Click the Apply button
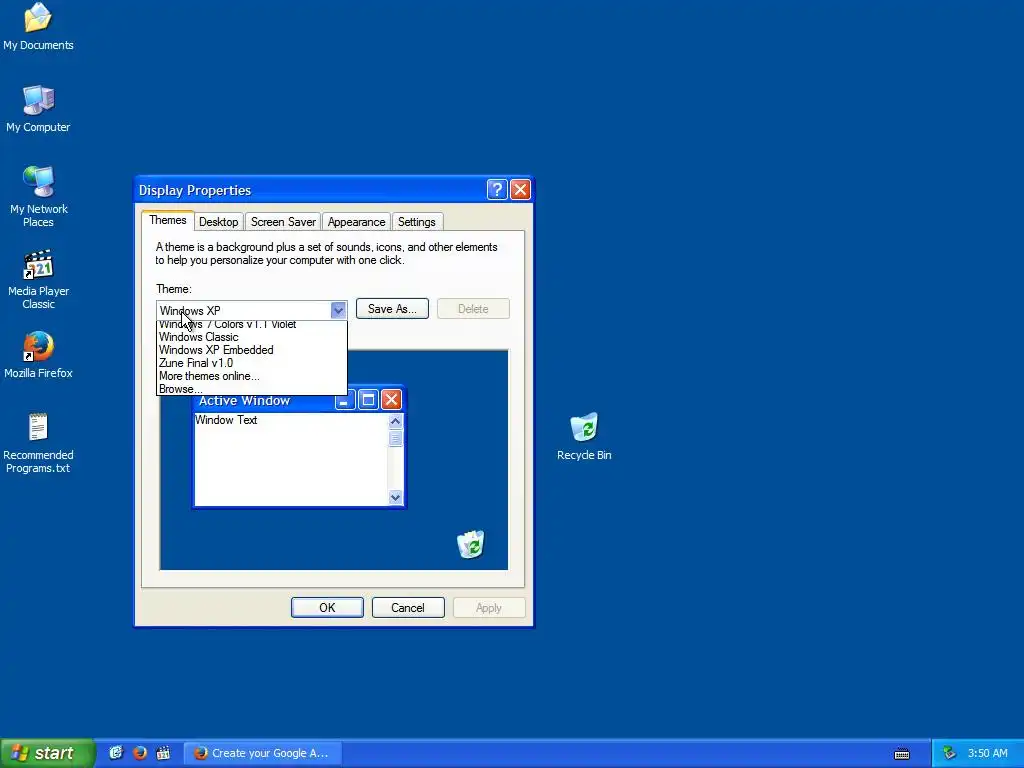1024x768 pixels. coord(488,607)
